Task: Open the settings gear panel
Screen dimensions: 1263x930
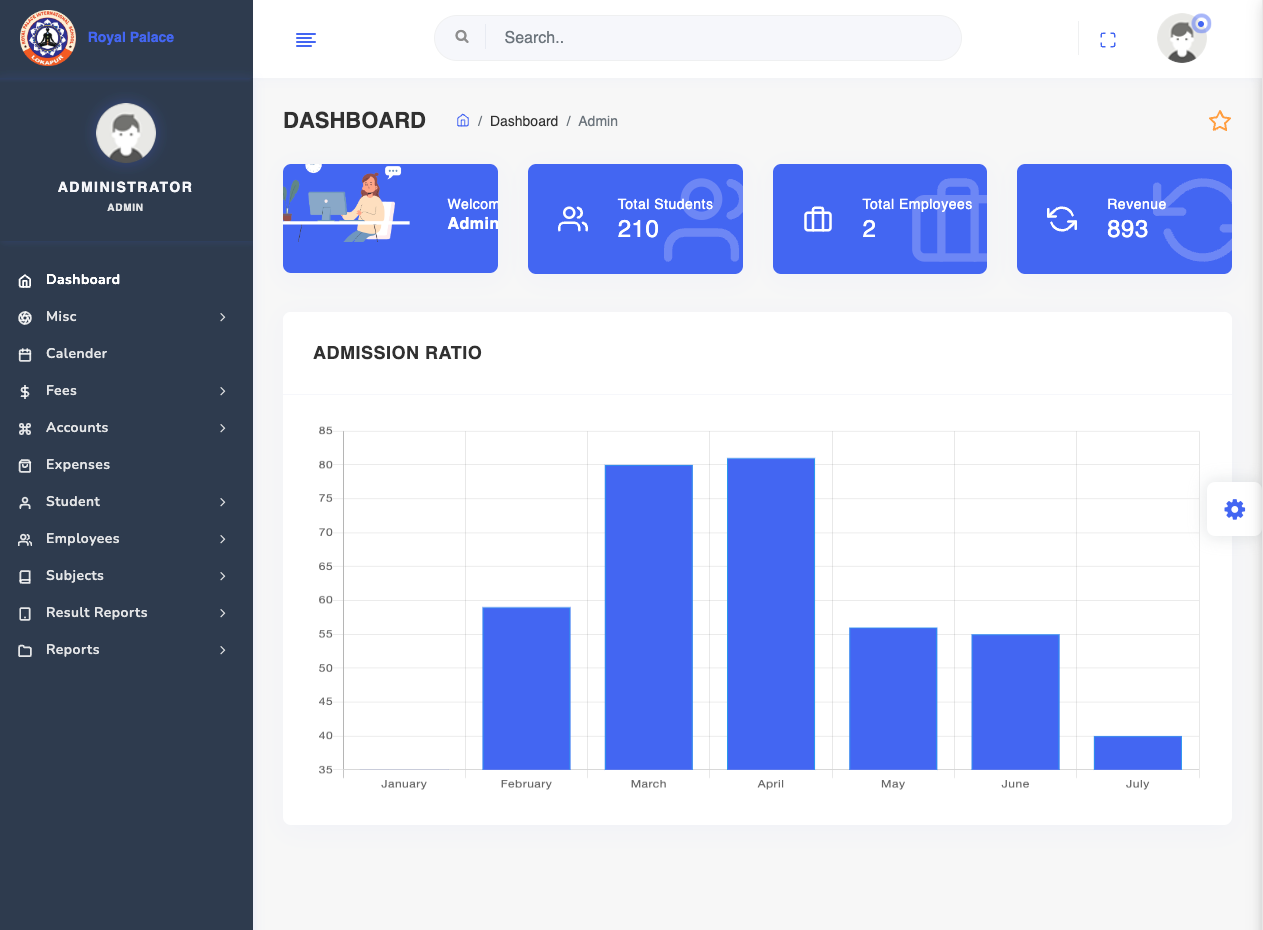Action: (x=1234, y=510)
